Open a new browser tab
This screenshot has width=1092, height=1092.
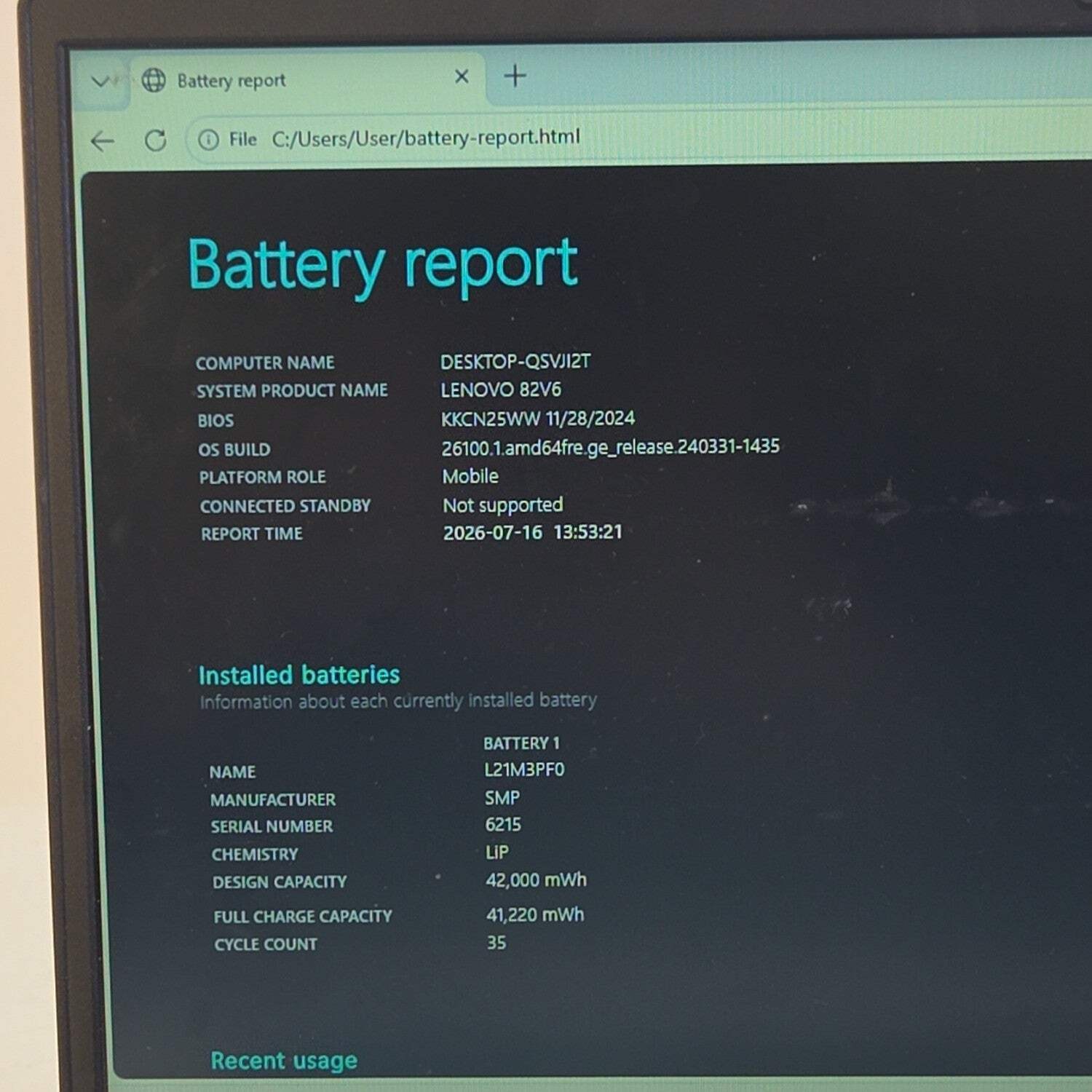[515, 76]
